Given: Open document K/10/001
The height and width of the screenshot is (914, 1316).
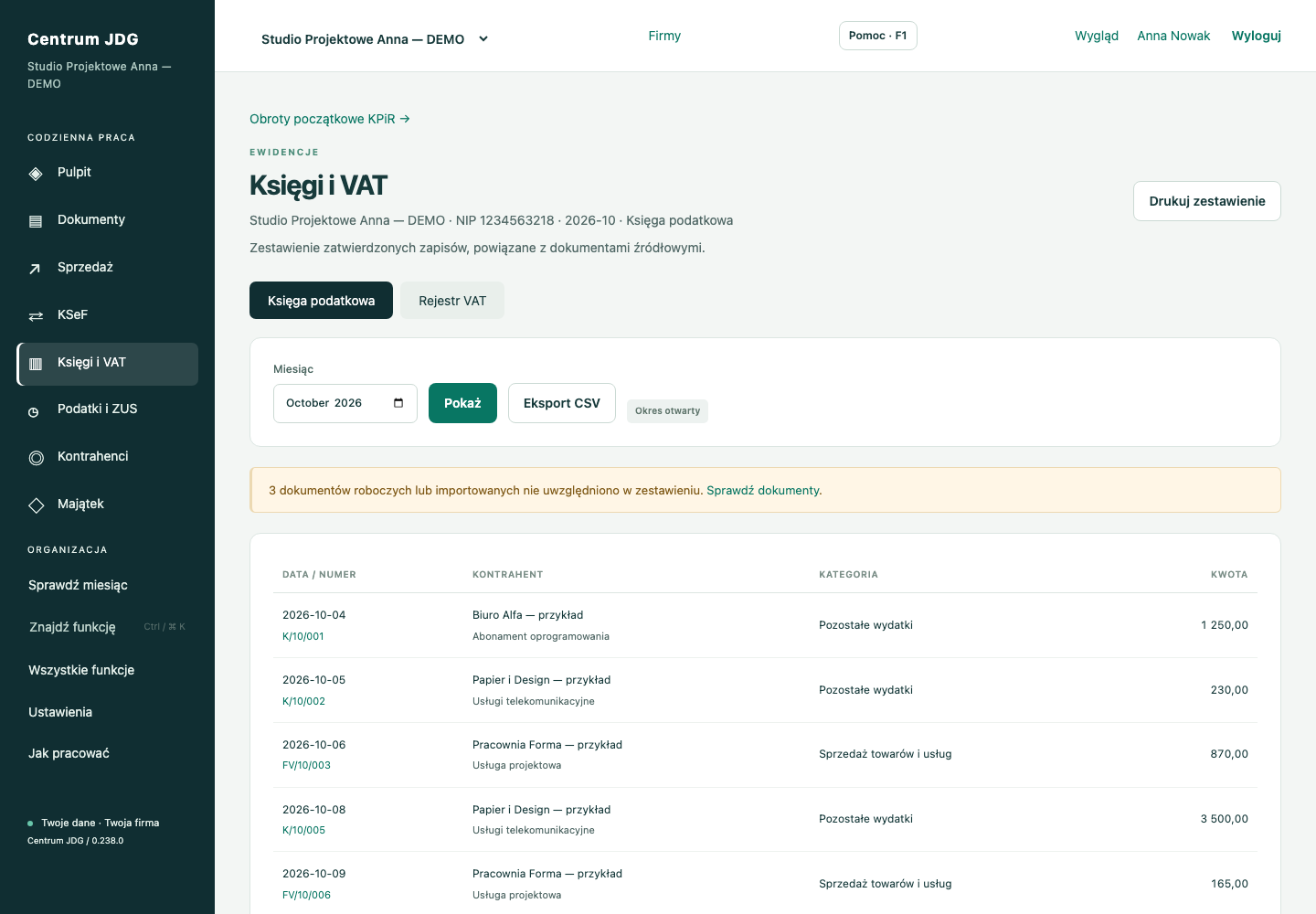Looking at the screenshot, I should click(303, 636).
